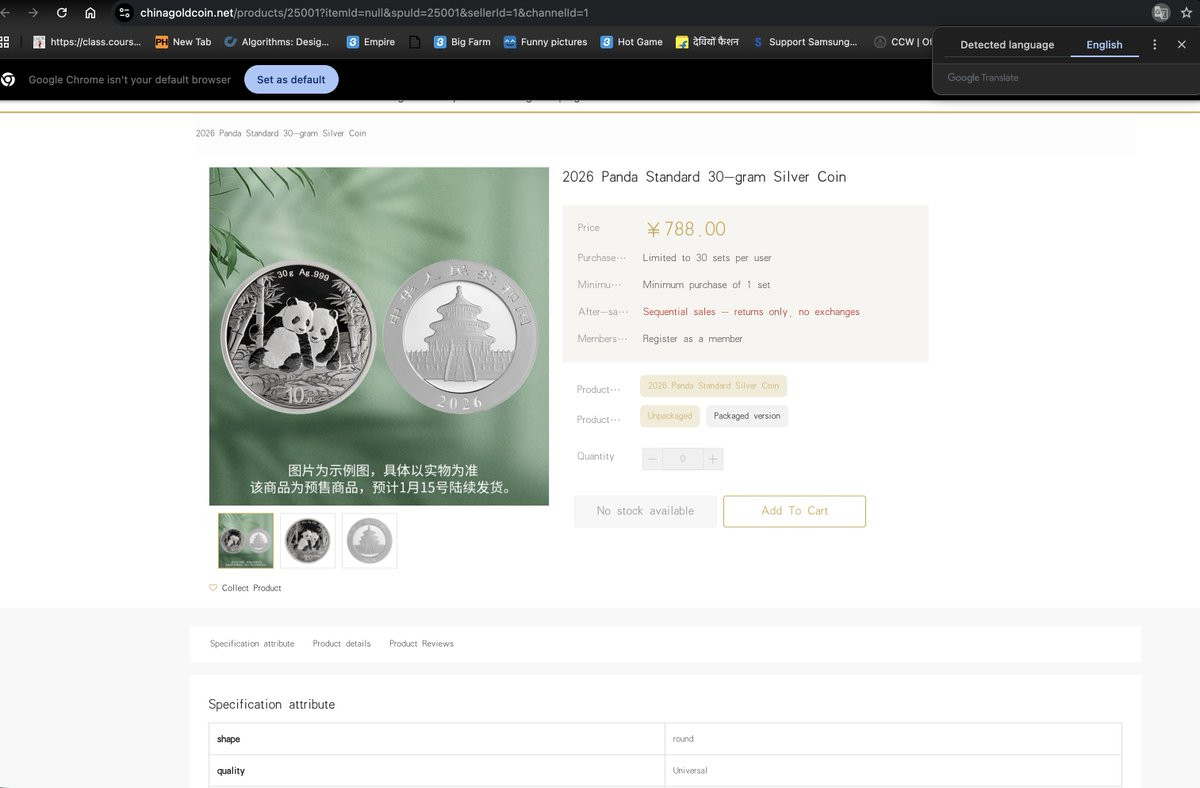Open the Support Samsung bookmark
1200x788 pixels.
click(804, 42)
